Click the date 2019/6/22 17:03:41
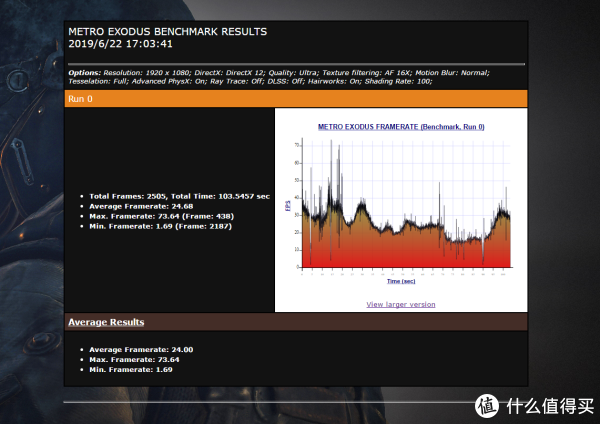 click(x=120, y=44)
